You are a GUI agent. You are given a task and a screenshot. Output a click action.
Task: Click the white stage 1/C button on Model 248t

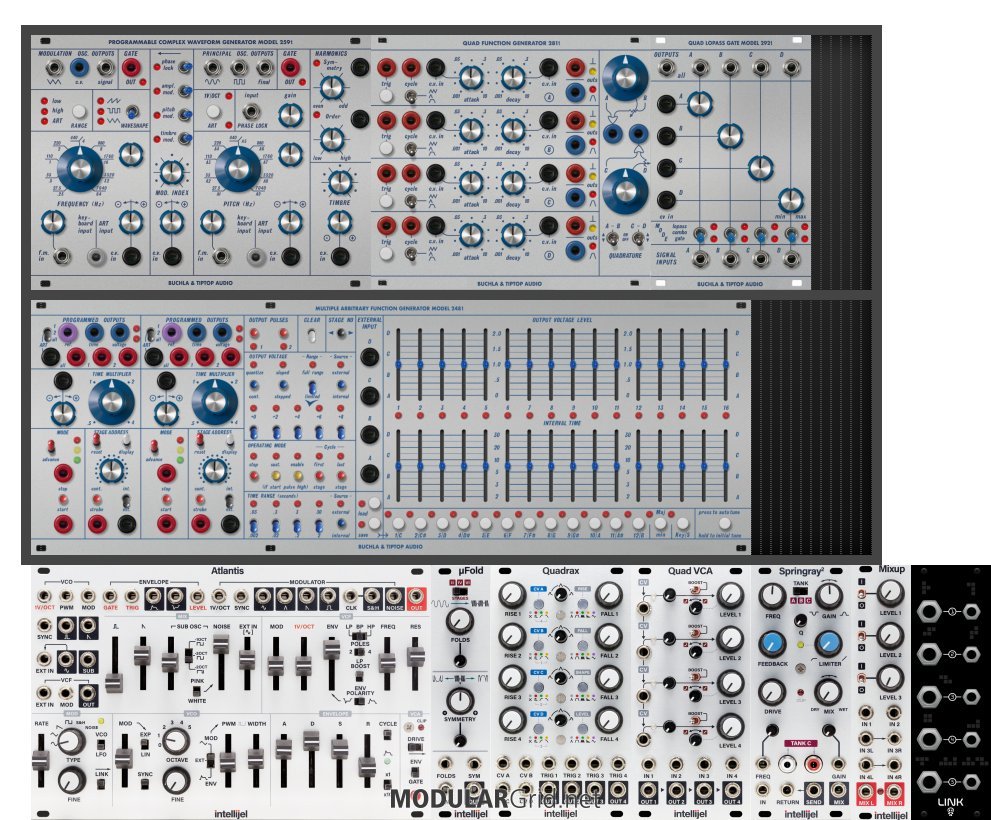click(398, 523)
